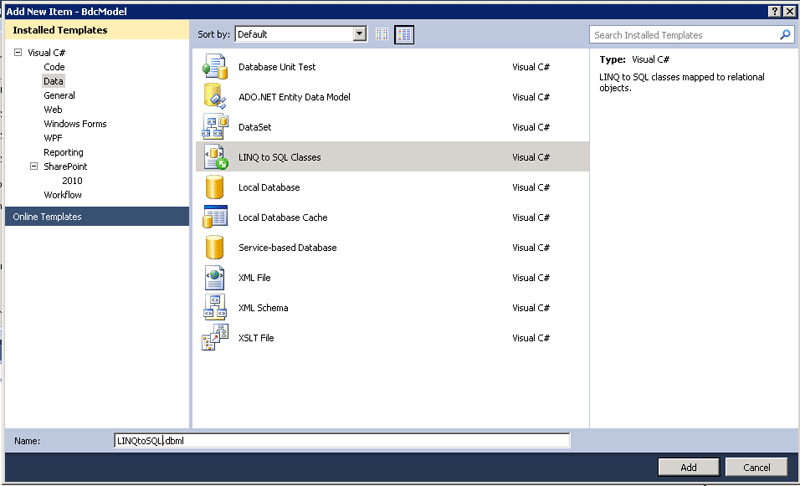The image size is (800, 486).
Task: Close the Add New Item dialog
Action: tap(789, 11)
